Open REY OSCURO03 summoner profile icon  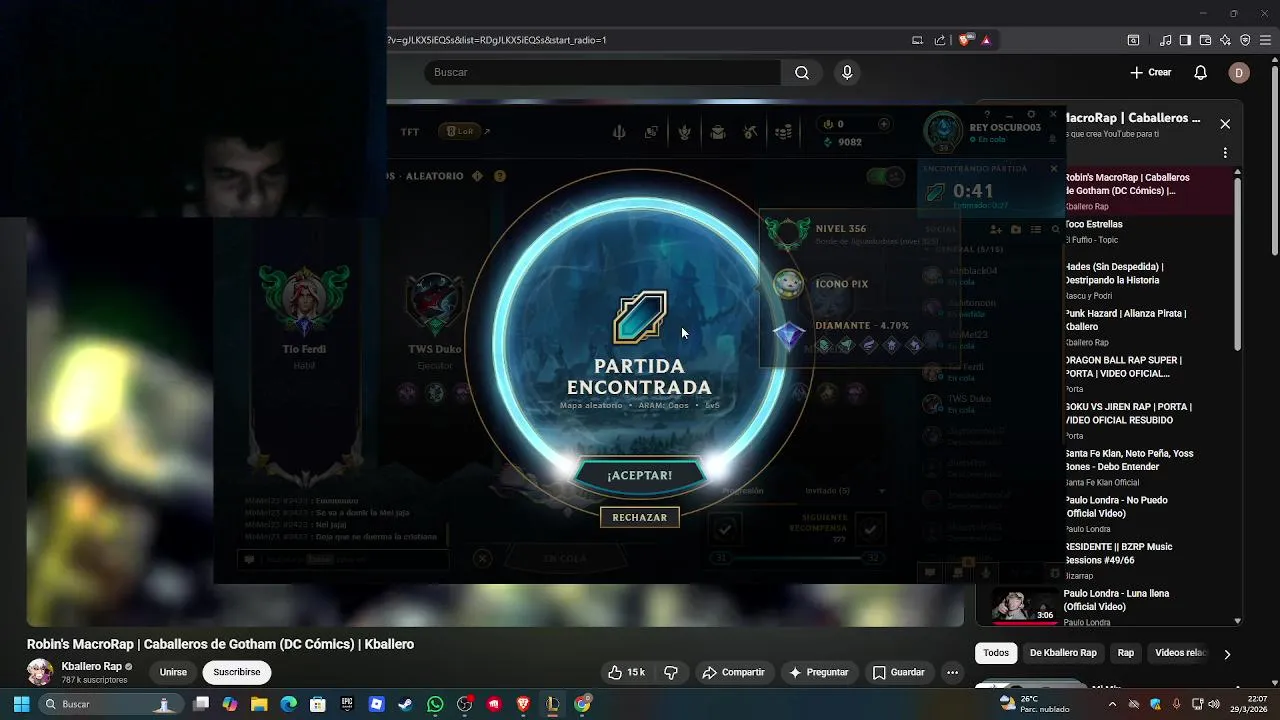(942, 132)
